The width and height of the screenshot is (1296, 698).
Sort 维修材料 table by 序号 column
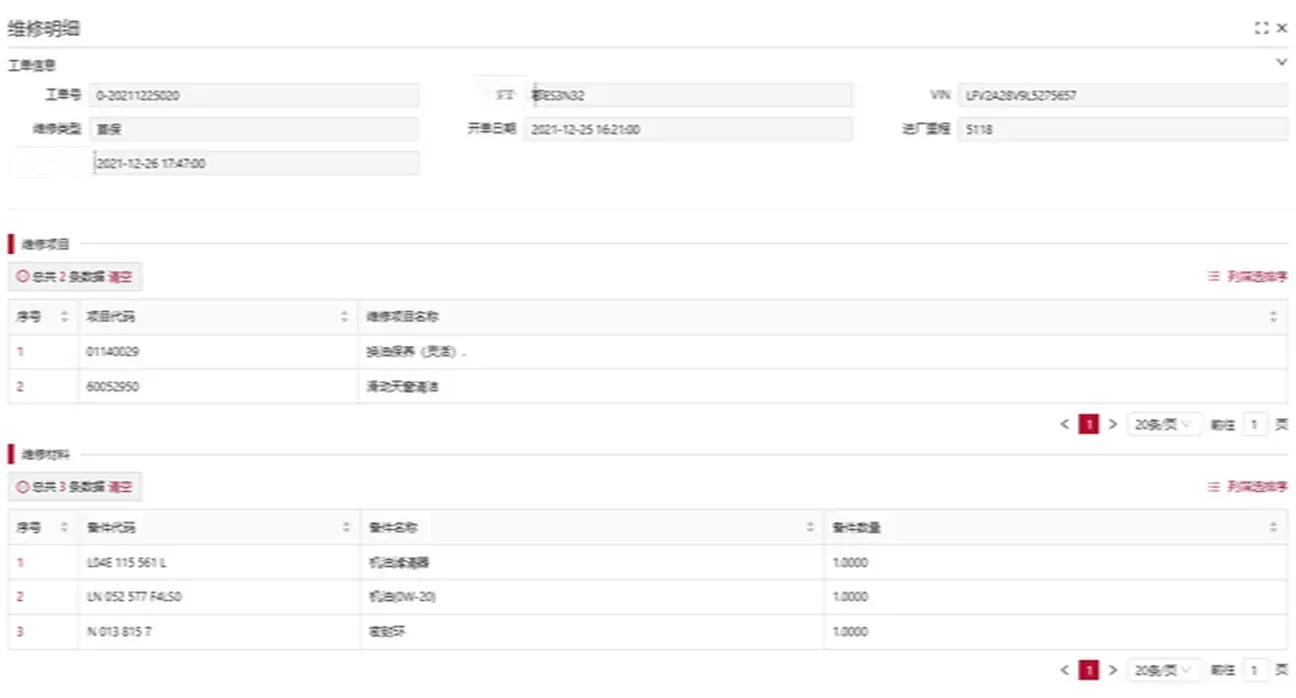pos(65,527)
